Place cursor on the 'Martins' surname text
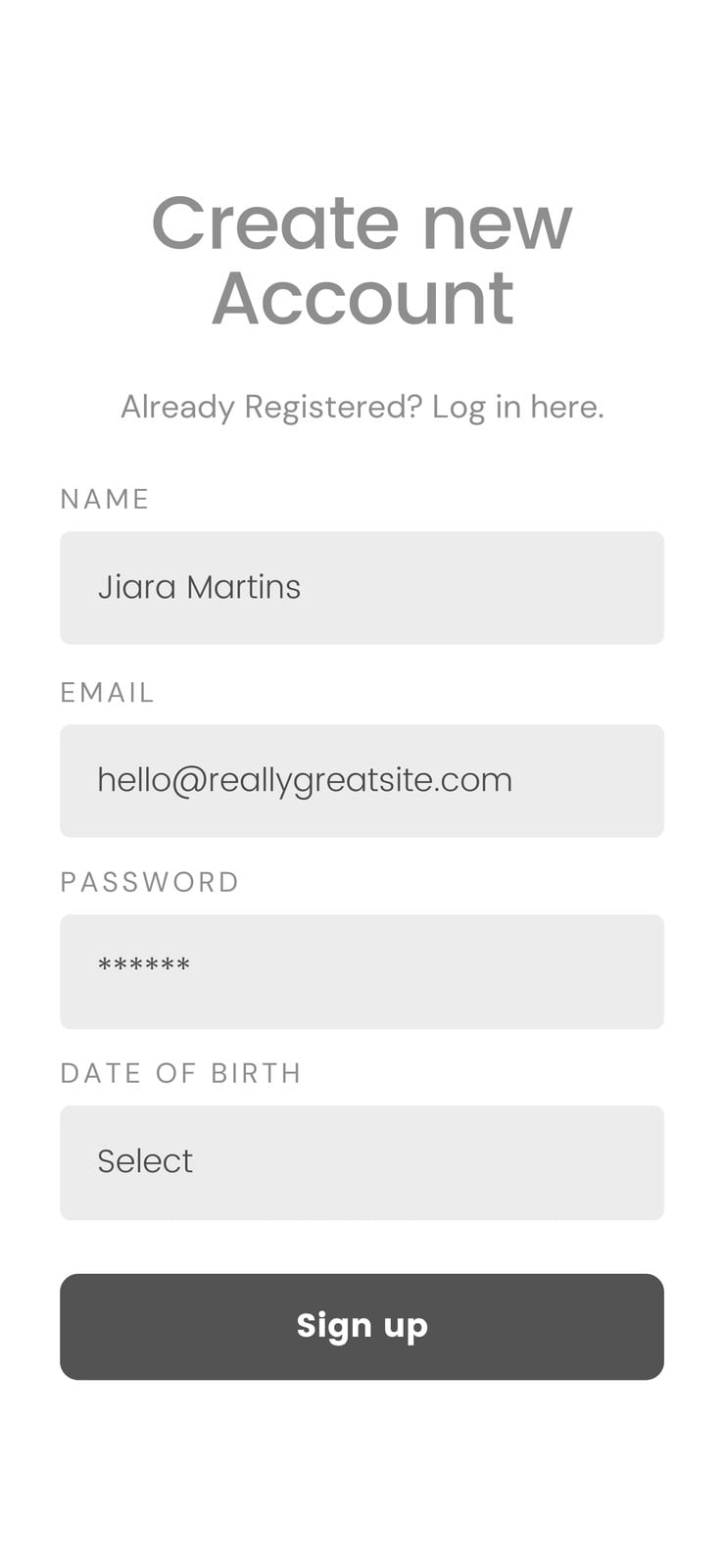724x1568 pixels. click(243, 587)
